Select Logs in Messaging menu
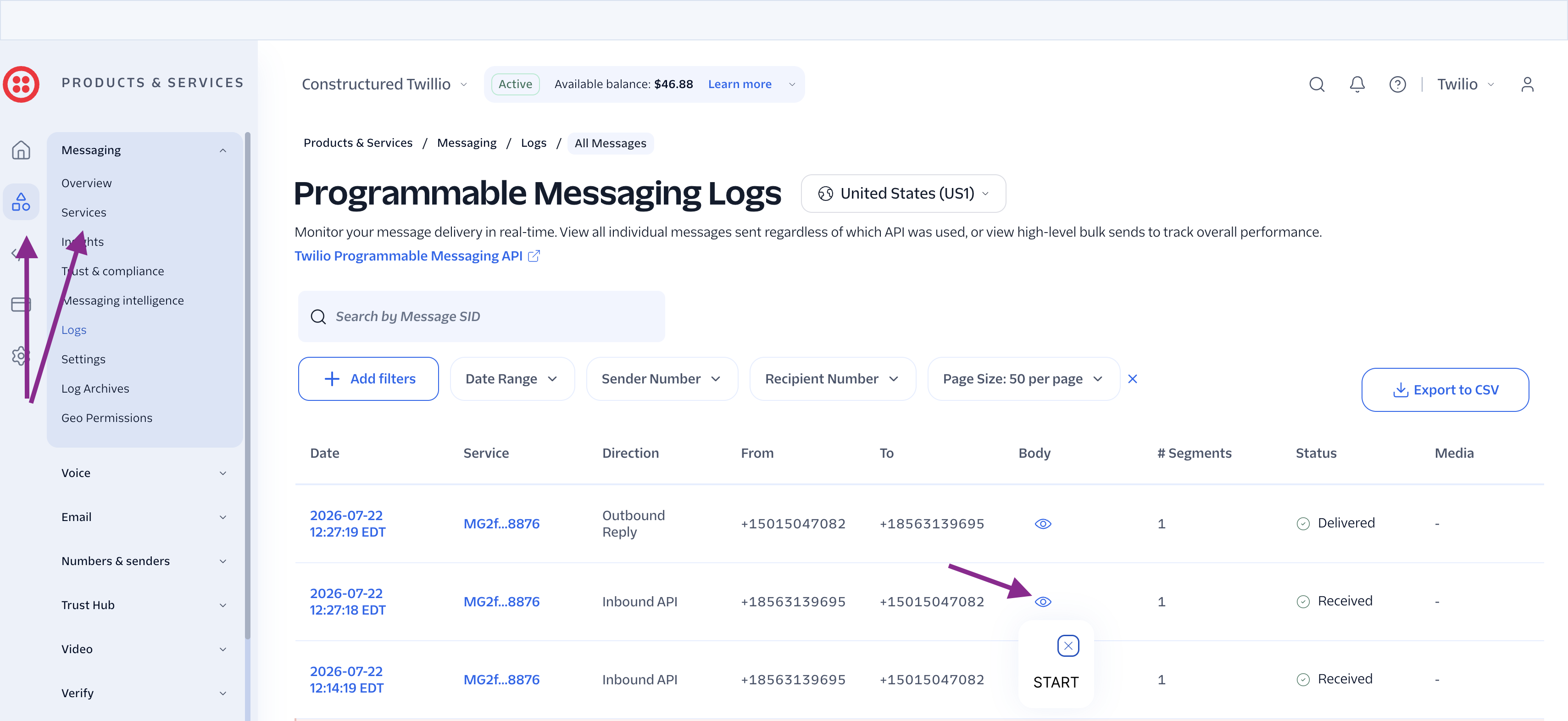This screenshot has height=721, width=1568. pos(74,330)
